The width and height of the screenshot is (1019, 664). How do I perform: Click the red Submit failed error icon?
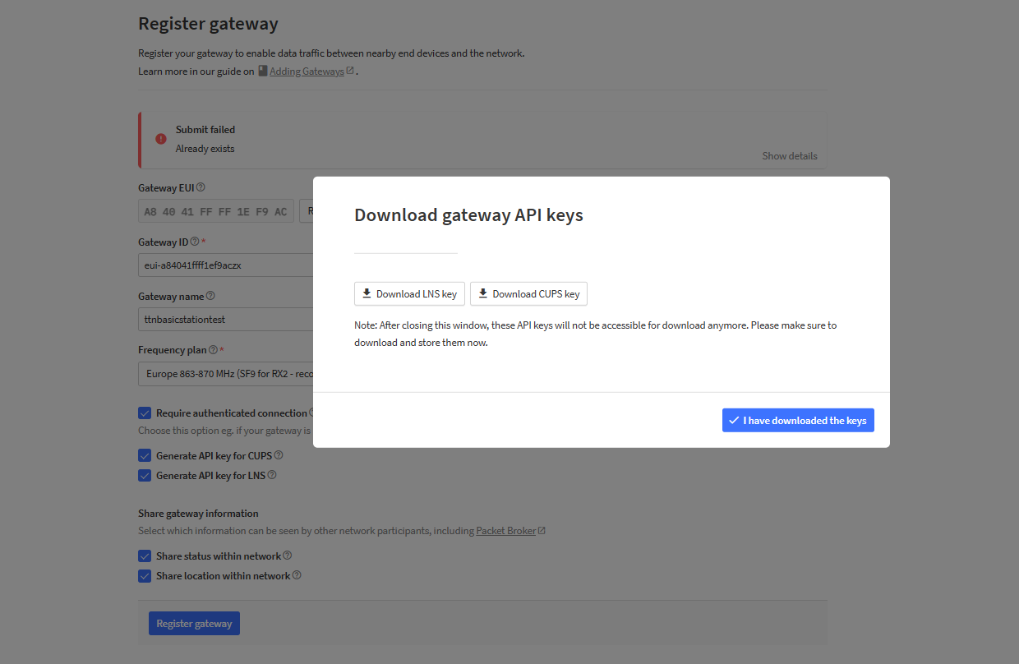[161, 139]
